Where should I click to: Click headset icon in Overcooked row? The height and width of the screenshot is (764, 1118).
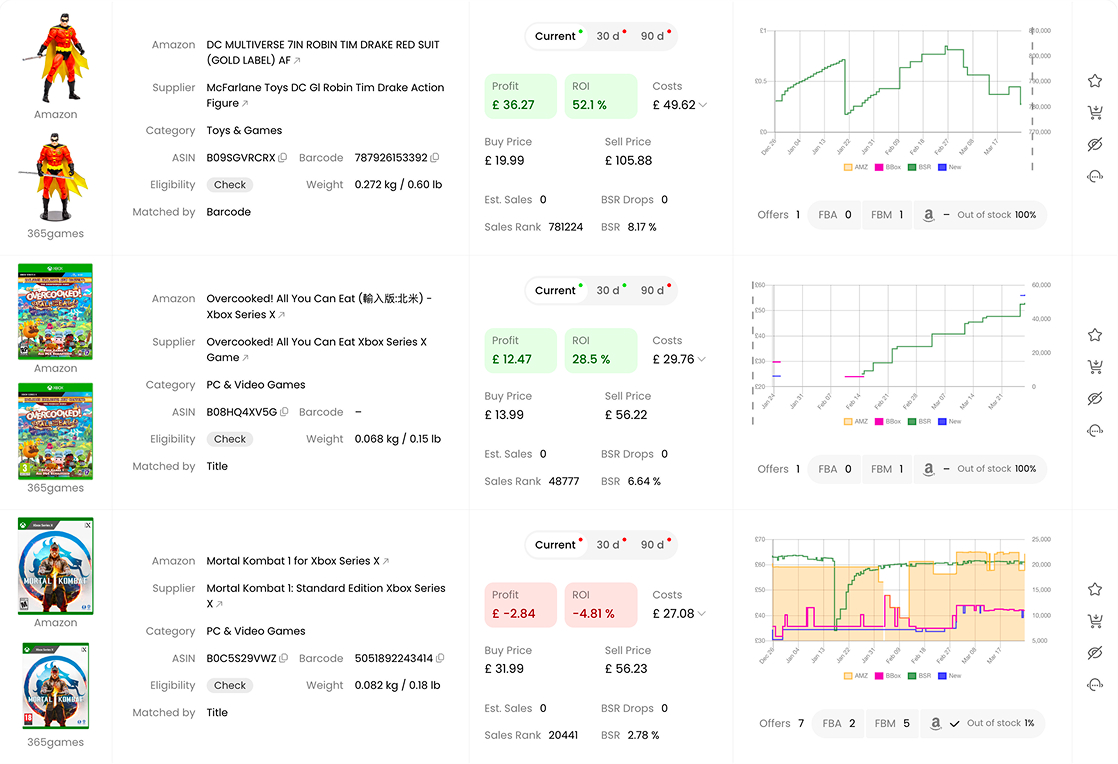click(x=1095, y=430)
